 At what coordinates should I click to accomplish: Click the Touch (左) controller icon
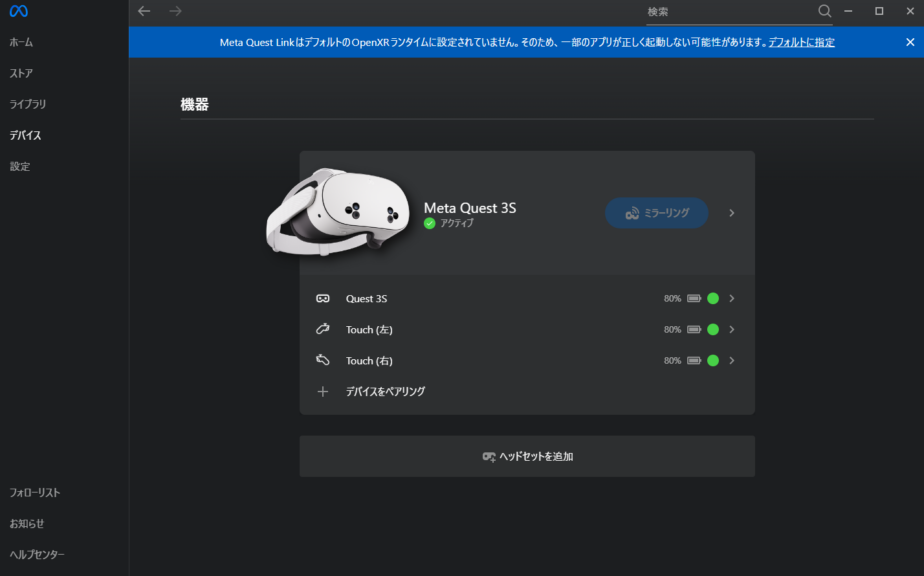pos(323,329)
